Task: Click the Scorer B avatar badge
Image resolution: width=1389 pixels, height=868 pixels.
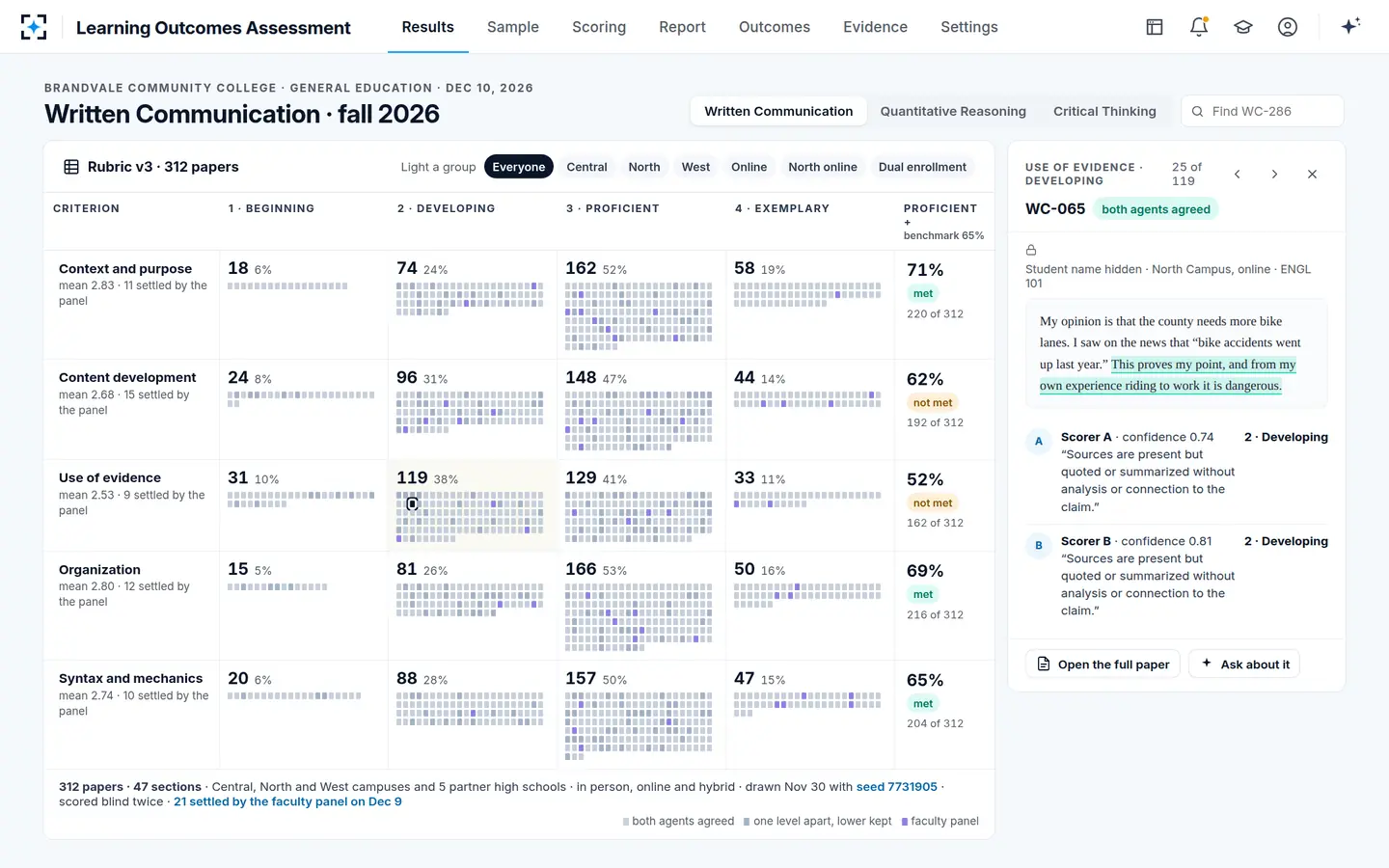Action: tap(1039, 546)
